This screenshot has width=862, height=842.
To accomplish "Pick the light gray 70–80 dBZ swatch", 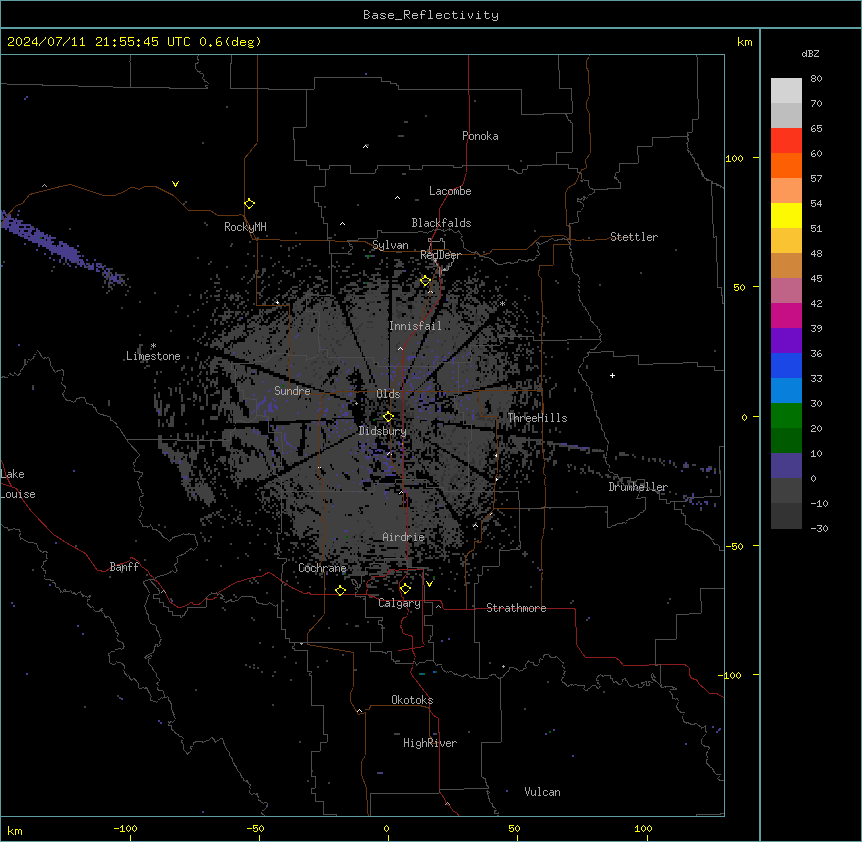I will (786, 90).
